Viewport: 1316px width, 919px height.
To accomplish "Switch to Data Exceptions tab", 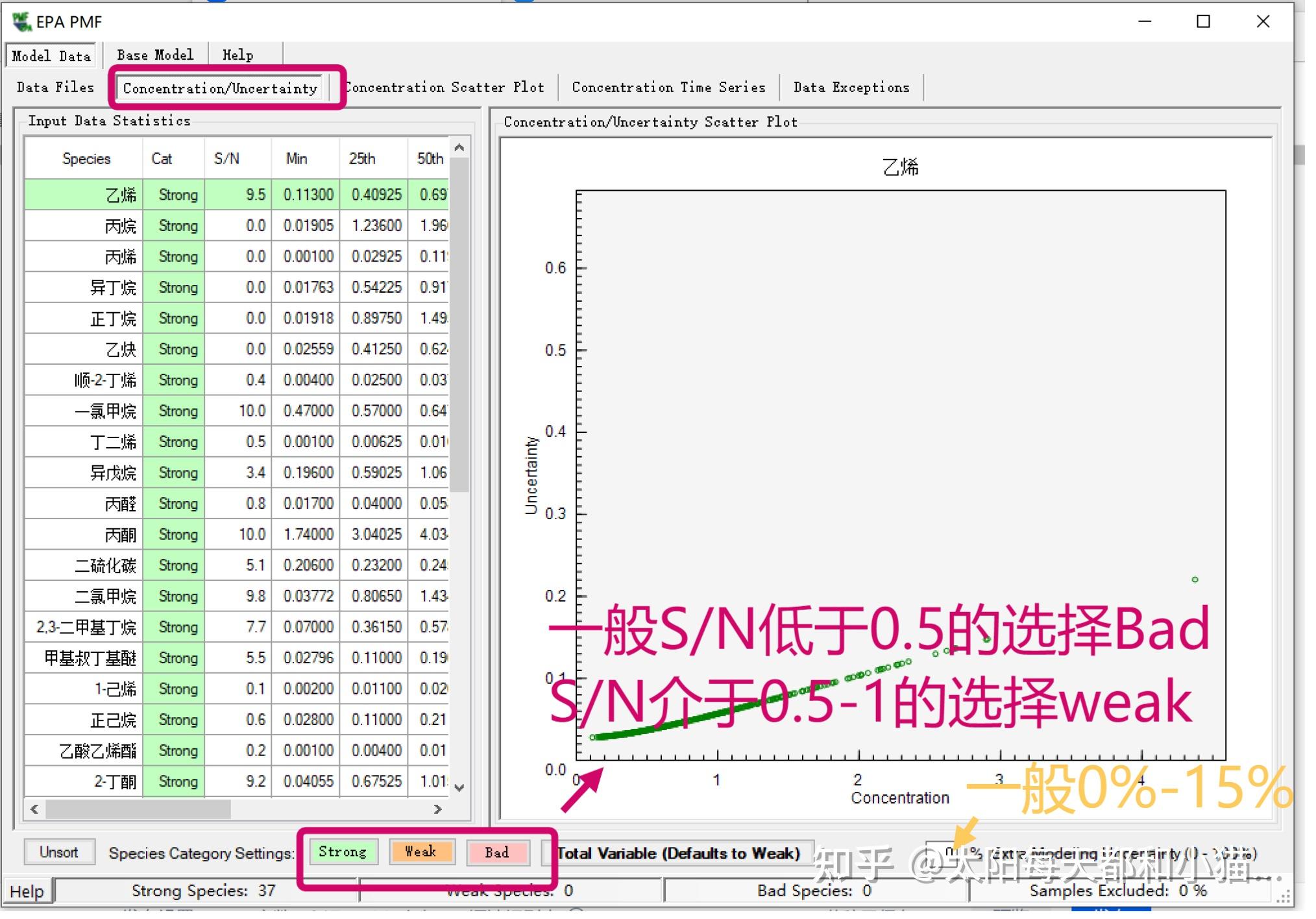I will [x=851, y=88].
